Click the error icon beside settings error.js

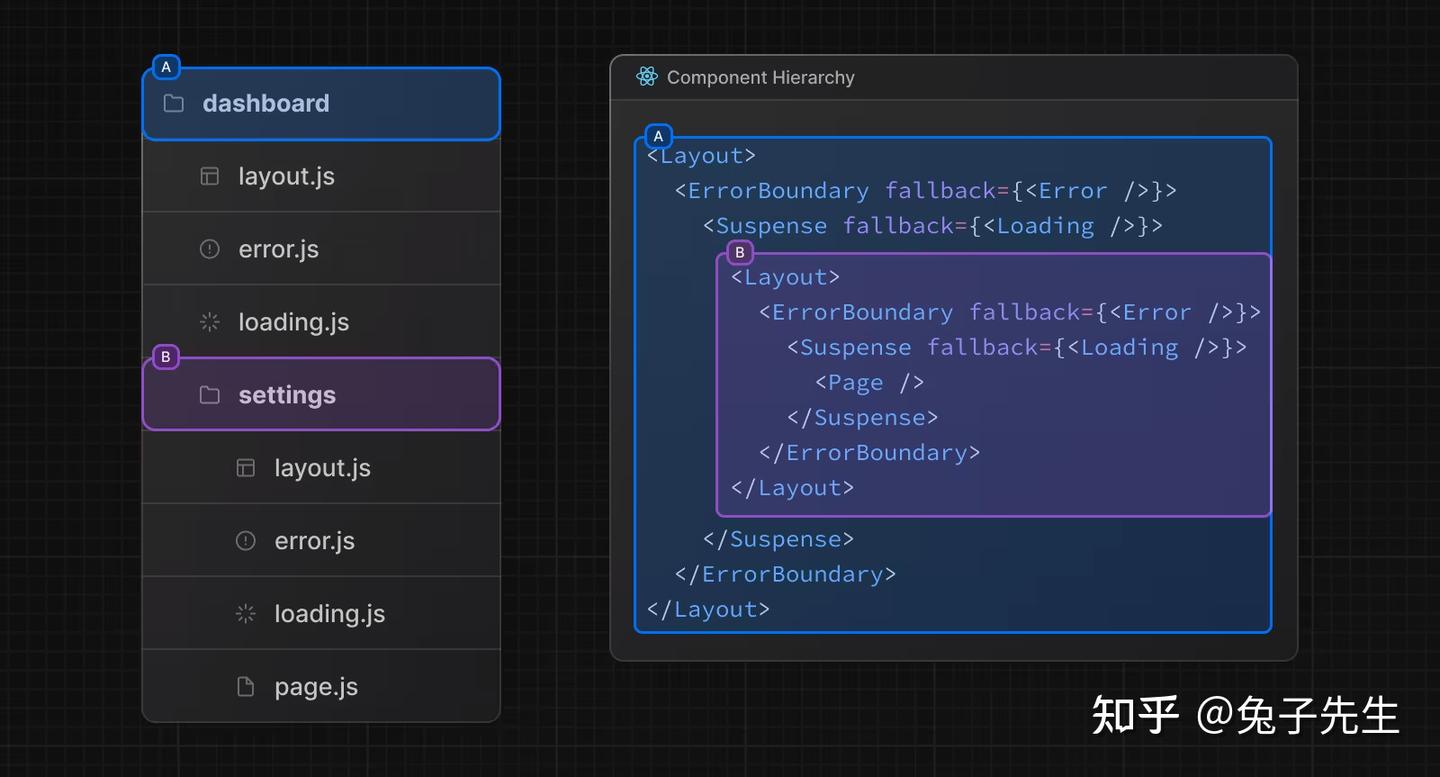[246, 541]
